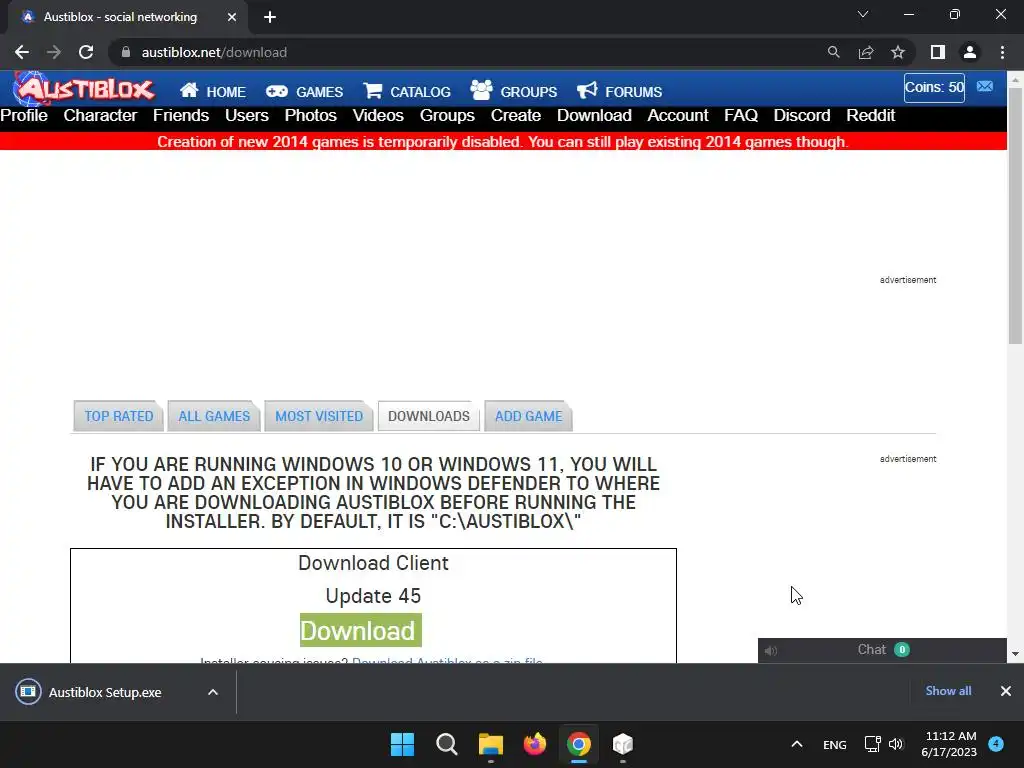Image resolution: width=1024 pixels, height=768 pixels.
Task: Open the HOME house icon link
Action: (x=189, y=90)
